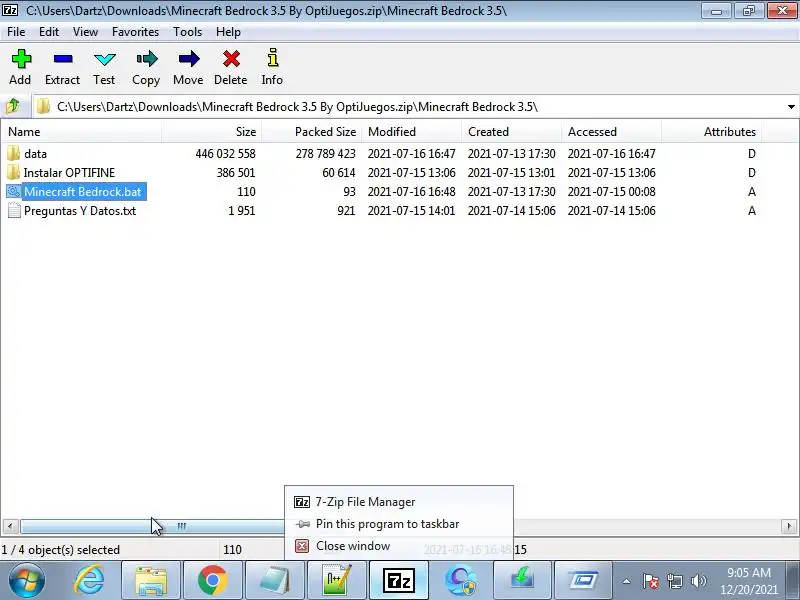Click the volume speaker tray icon
This screenshot has height=600, width=800.
698,581
